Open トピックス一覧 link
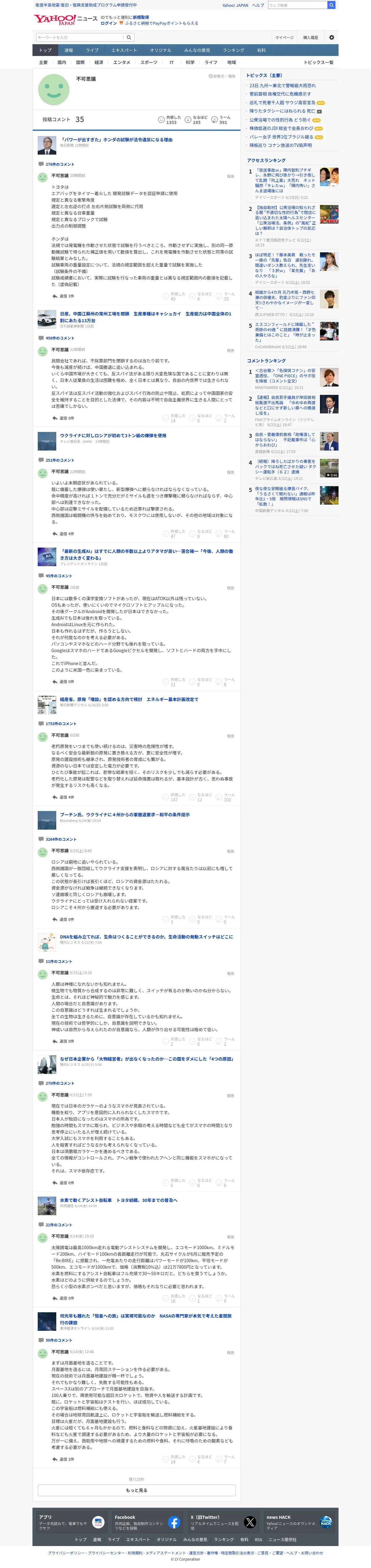 [319, 62]
